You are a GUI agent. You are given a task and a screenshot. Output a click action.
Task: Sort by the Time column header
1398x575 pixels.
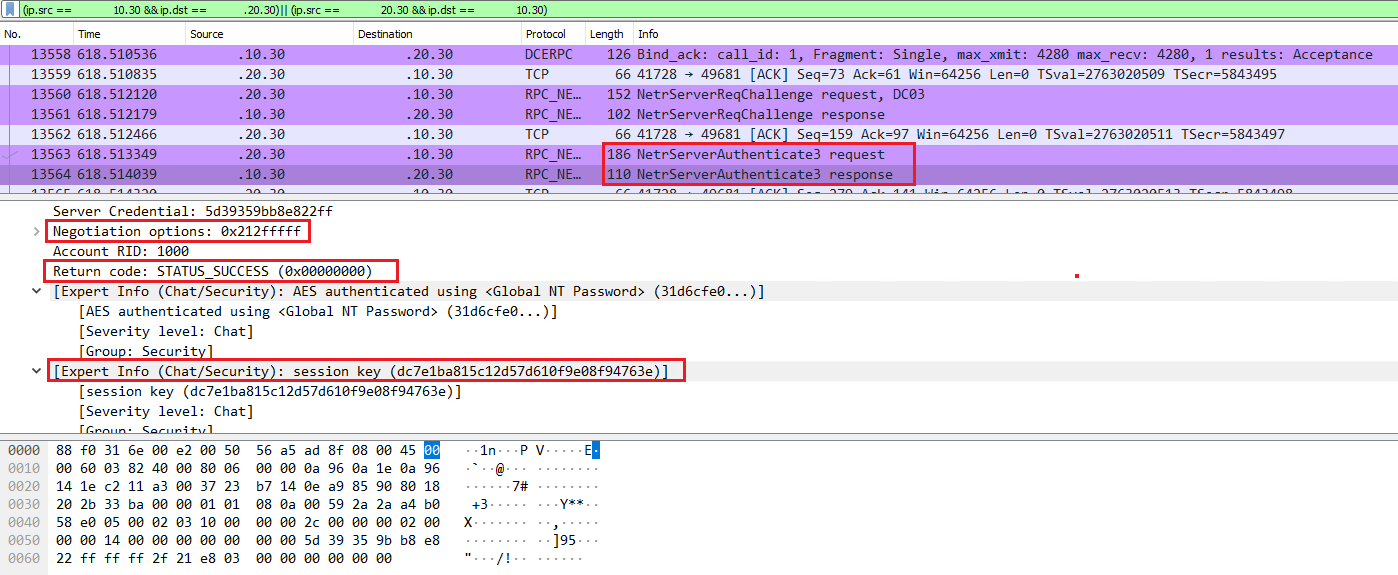(x=90, y=34)
